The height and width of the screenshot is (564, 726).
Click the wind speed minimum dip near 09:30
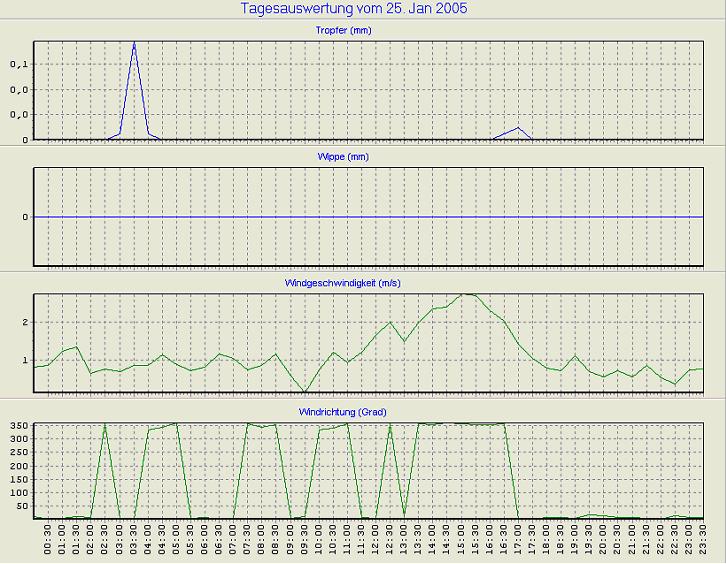tap(305, 391)
